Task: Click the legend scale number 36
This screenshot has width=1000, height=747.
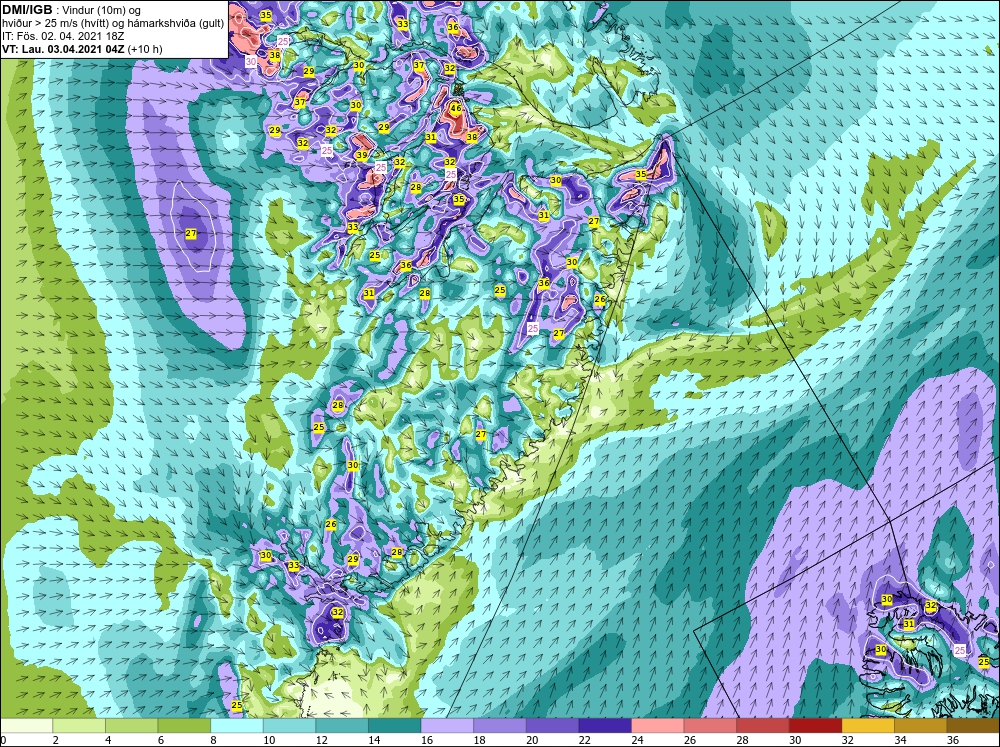Action: [953, 740]
